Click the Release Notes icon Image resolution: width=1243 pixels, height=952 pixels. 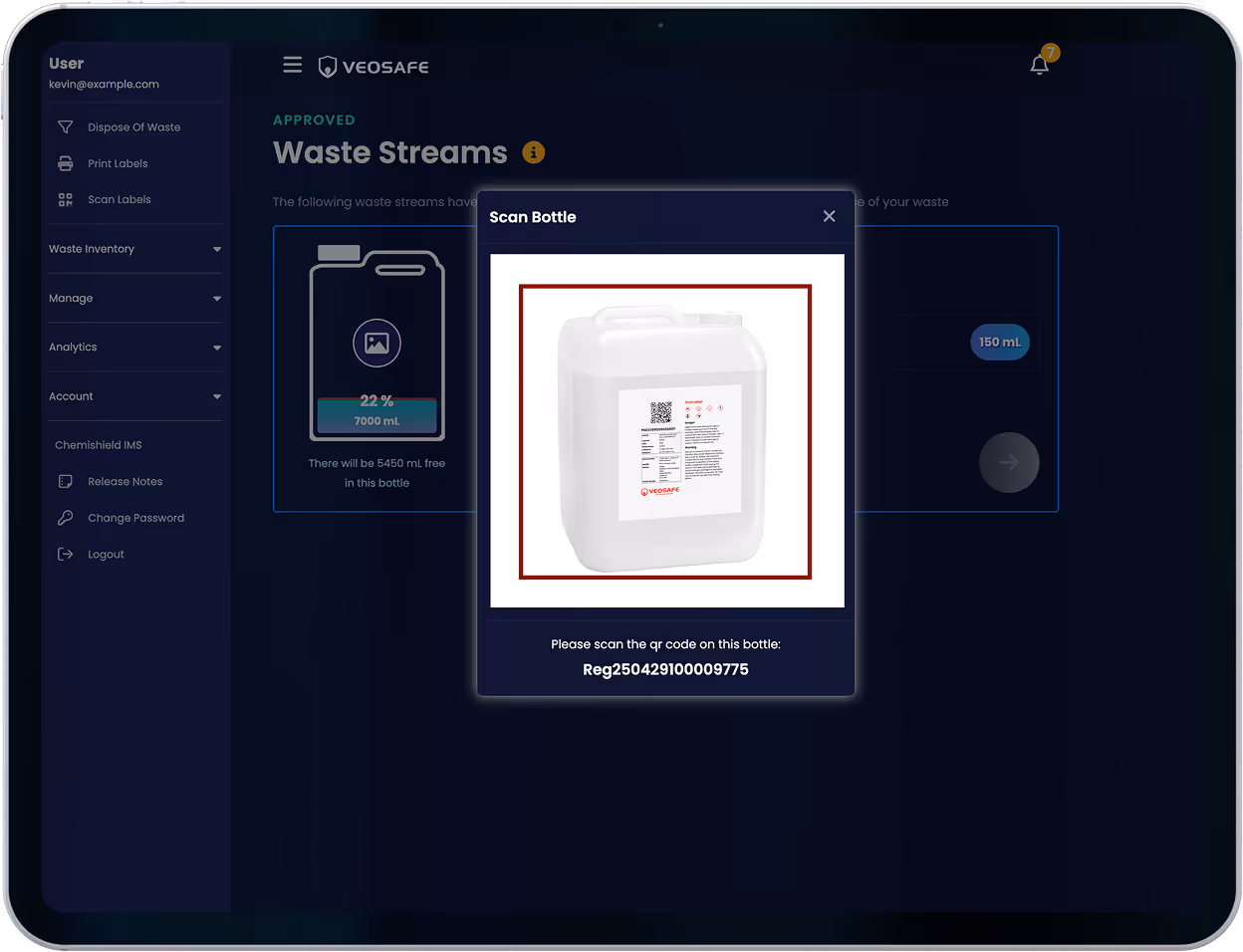coord(66,482)
